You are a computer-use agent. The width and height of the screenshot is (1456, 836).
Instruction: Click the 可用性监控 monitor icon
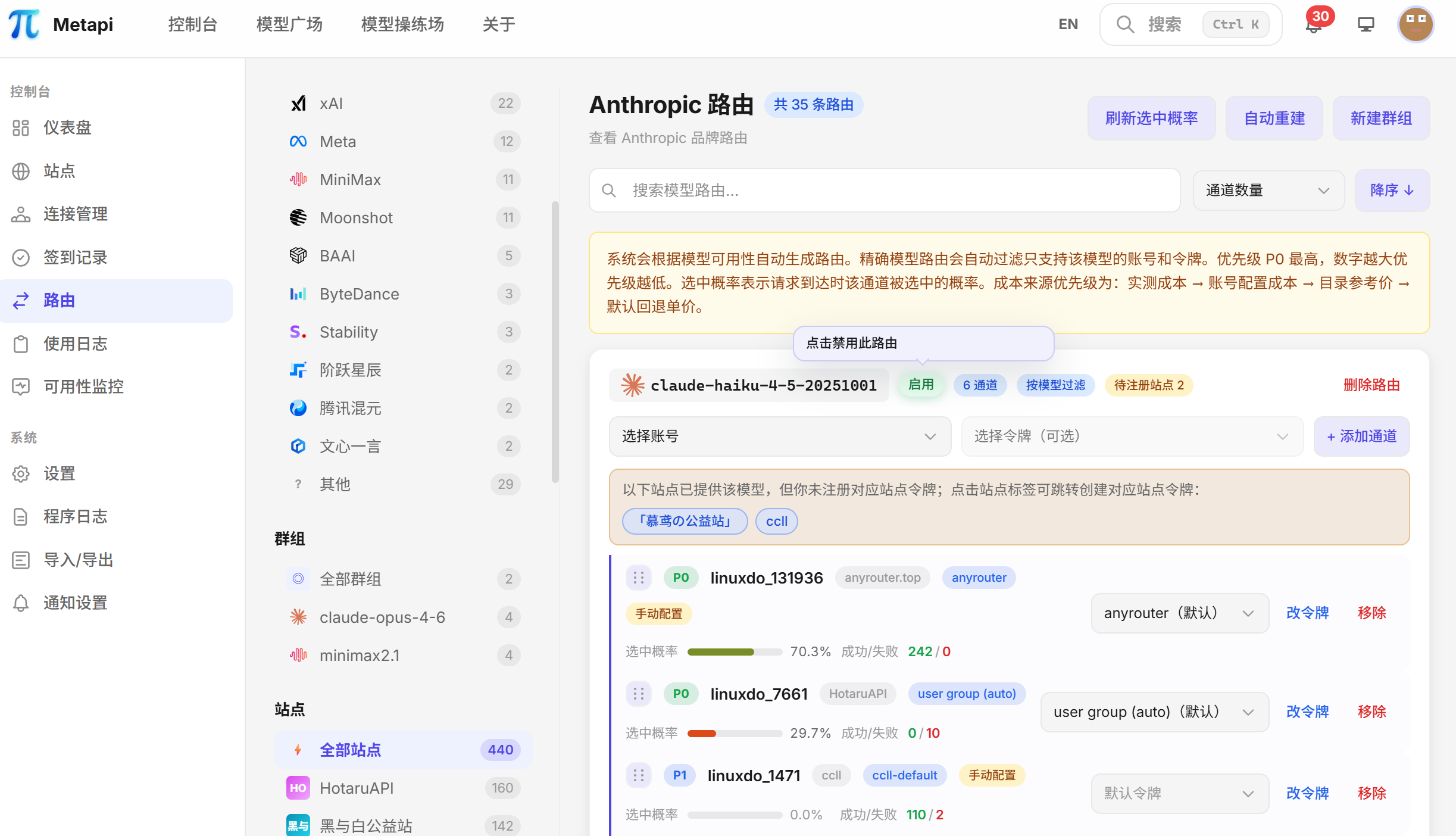click(21, 386)
